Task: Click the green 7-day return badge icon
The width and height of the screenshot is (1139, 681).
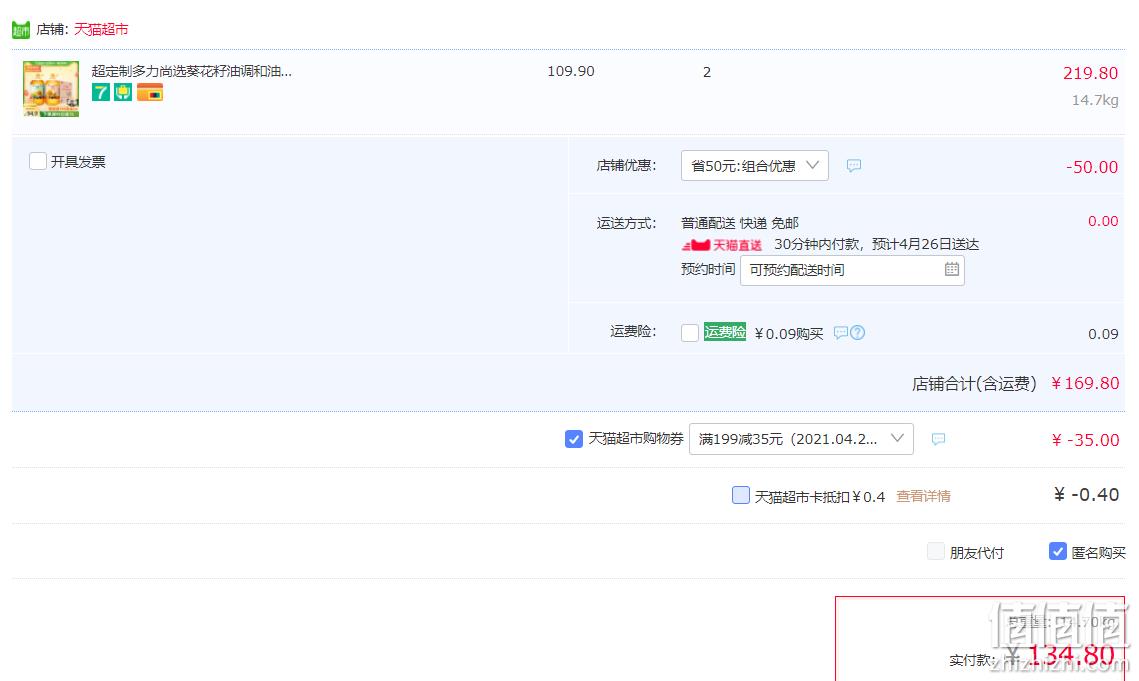Action: point(101,92)
